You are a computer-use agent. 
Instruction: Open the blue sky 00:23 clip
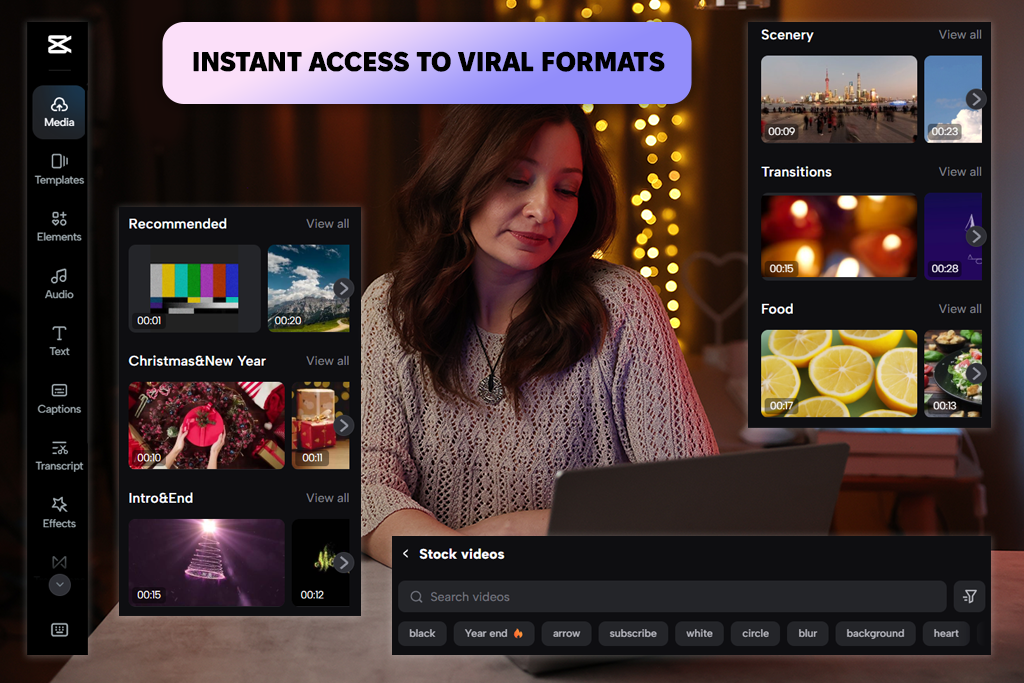coord(953,99)
